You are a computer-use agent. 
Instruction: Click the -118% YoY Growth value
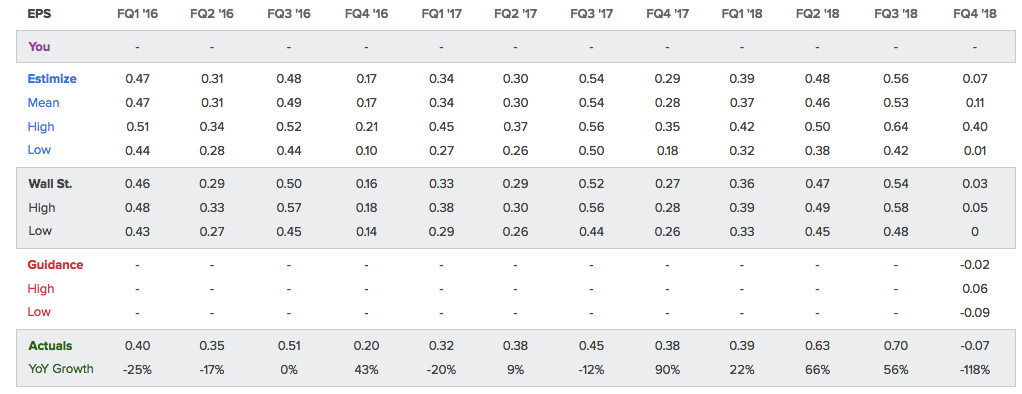coord(974,369)
